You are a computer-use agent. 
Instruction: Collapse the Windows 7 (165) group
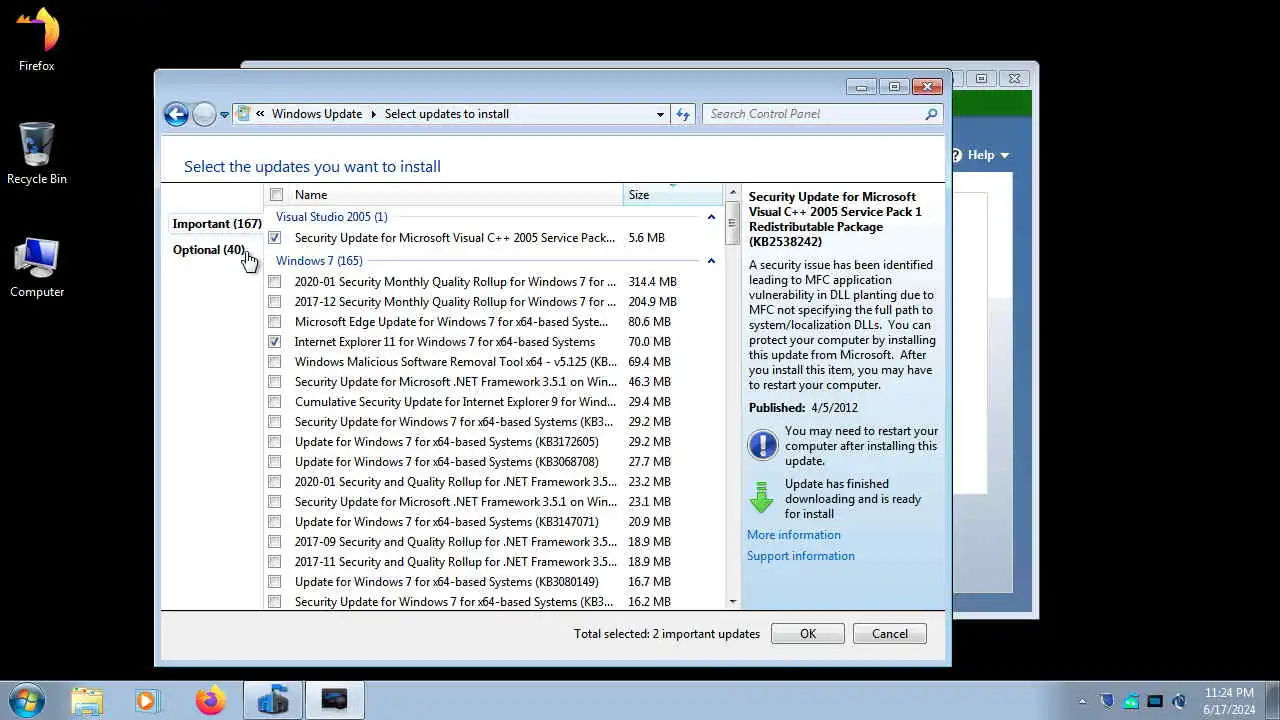(711, 261)
